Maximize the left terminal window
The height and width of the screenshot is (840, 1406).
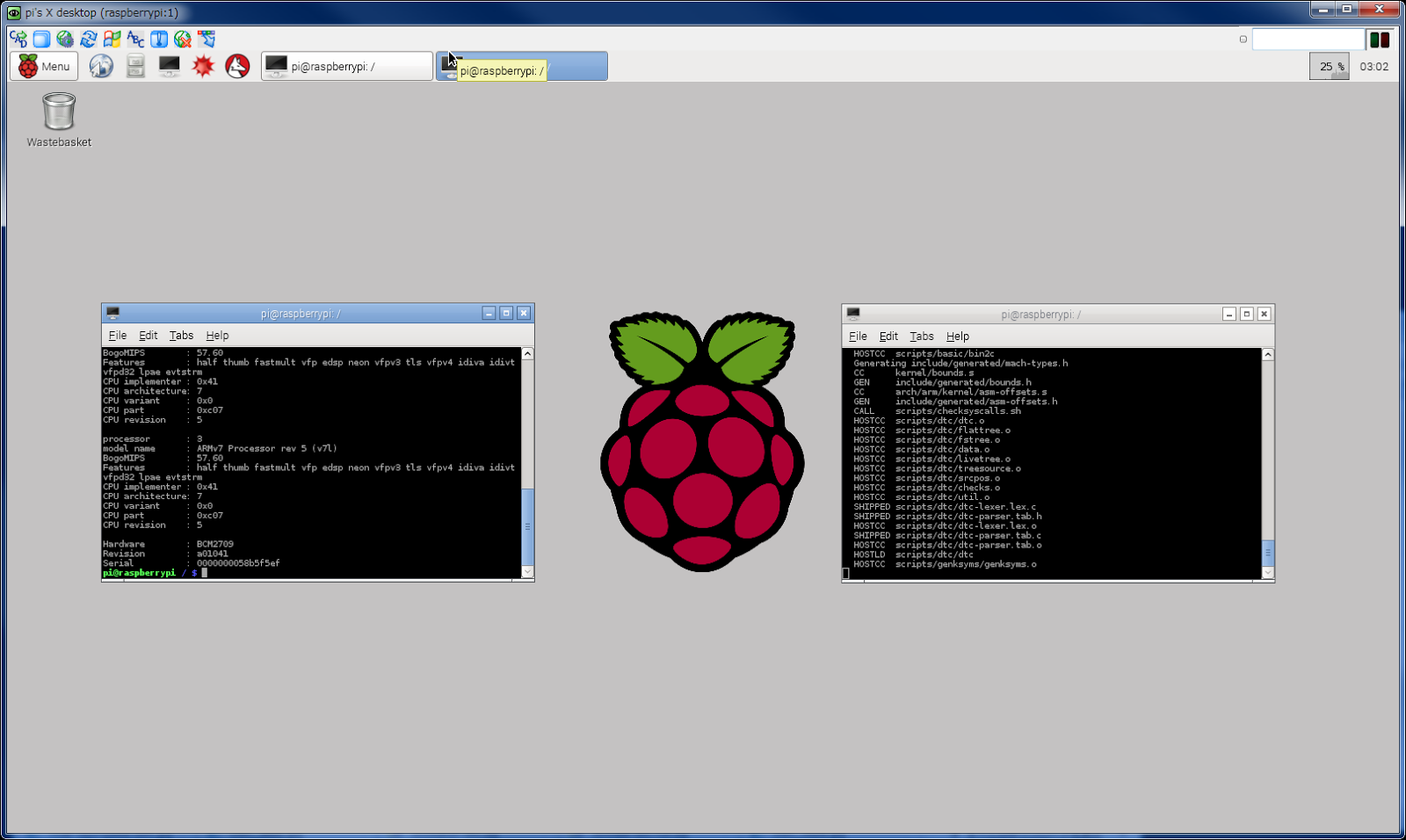click(506, 313)
